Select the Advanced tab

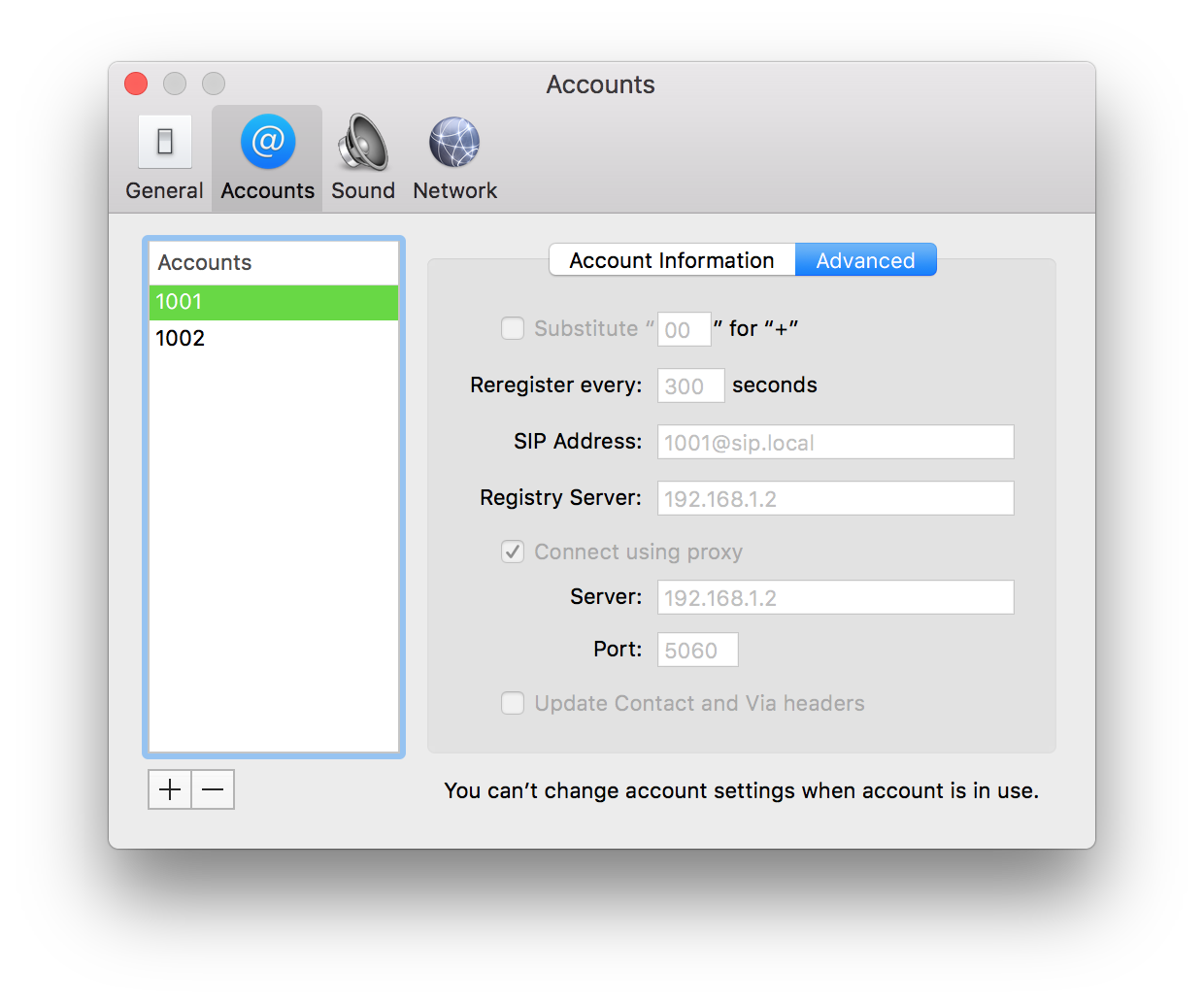(866, 259)
